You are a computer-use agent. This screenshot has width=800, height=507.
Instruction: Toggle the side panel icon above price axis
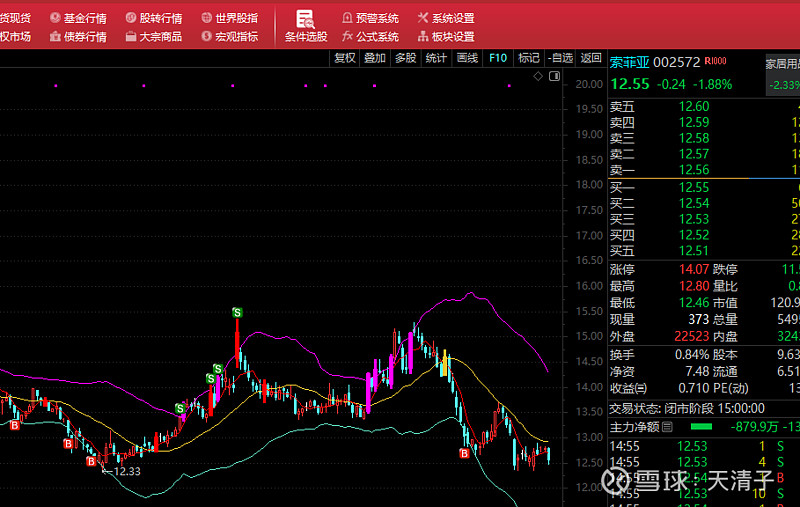(x=553, y=76)
